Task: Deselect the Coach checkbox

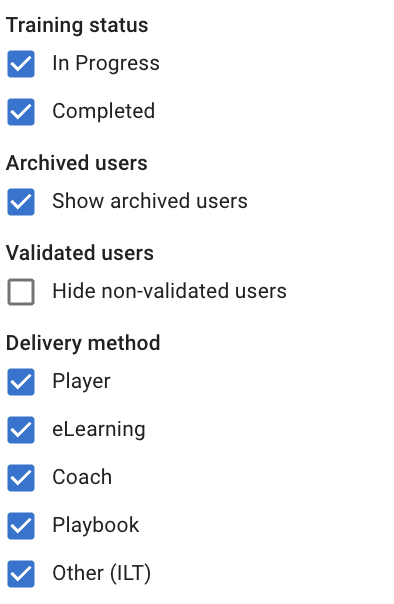Action: pyautogui.click(x=21, y=478)
